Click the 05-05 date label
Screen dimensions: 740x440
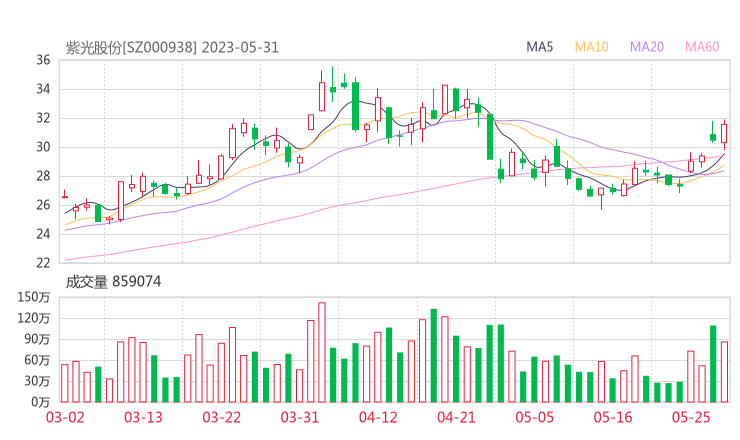point(534,417)
